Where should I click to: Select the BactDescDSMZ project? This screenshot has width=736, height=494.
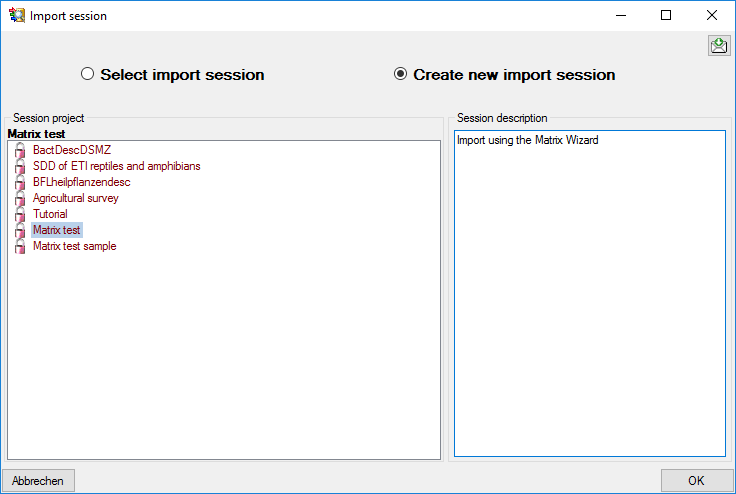point(72,150)
